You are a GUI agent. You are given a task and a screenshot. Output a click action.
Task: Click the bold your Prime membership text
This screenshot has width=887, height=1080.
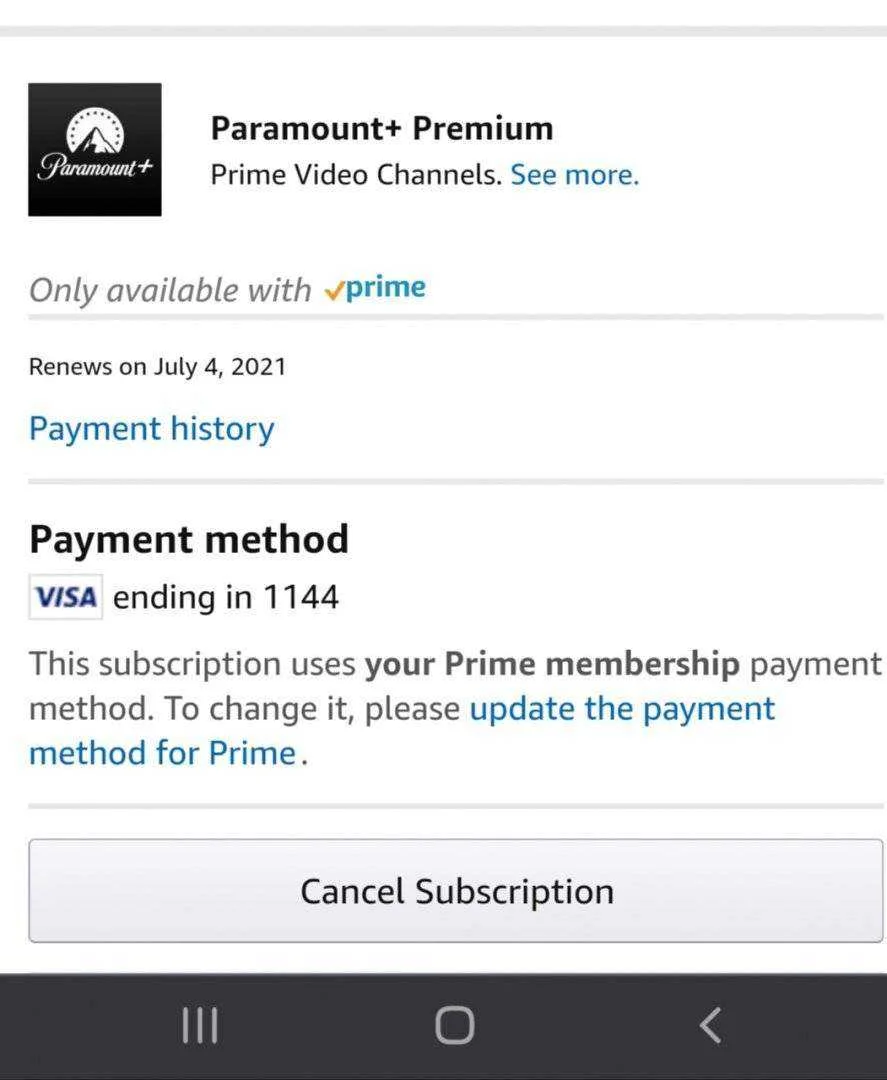pyautogui.click(x=552, y=664)
